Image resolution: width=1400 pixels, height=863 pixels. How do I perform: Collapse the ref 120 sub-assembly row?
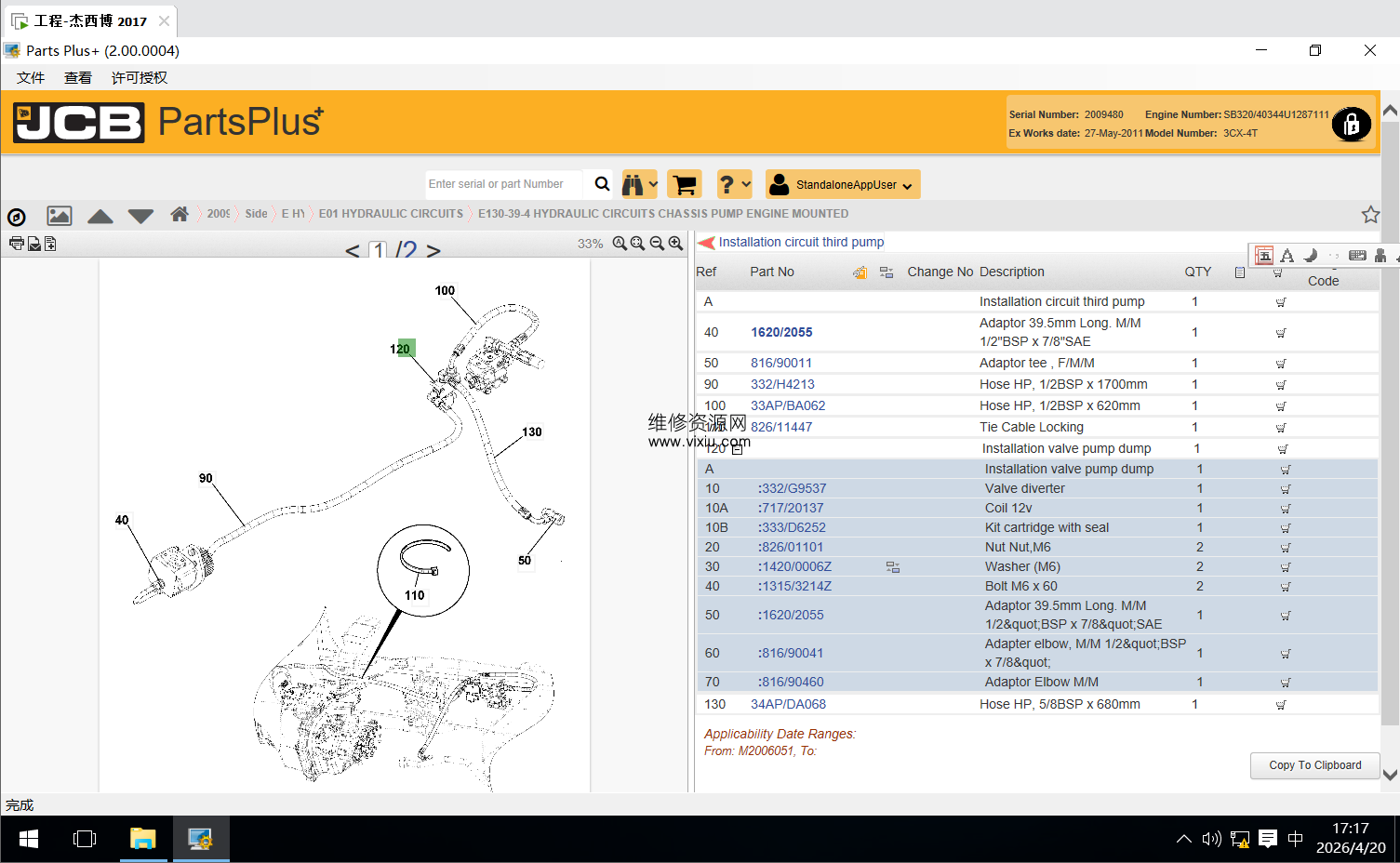pos(738,449)
